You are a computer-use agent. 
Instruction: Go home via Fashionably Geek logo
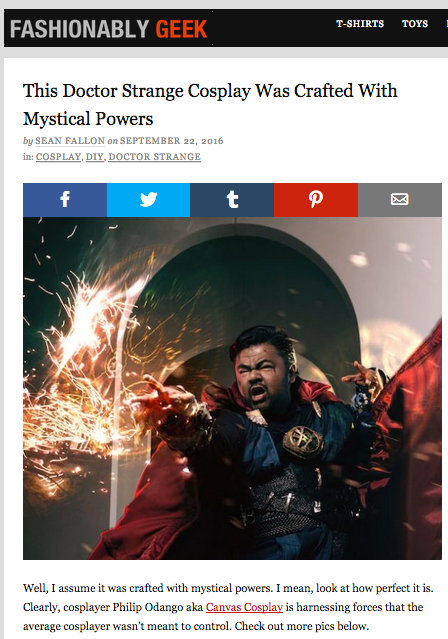[x=108, y=29]
